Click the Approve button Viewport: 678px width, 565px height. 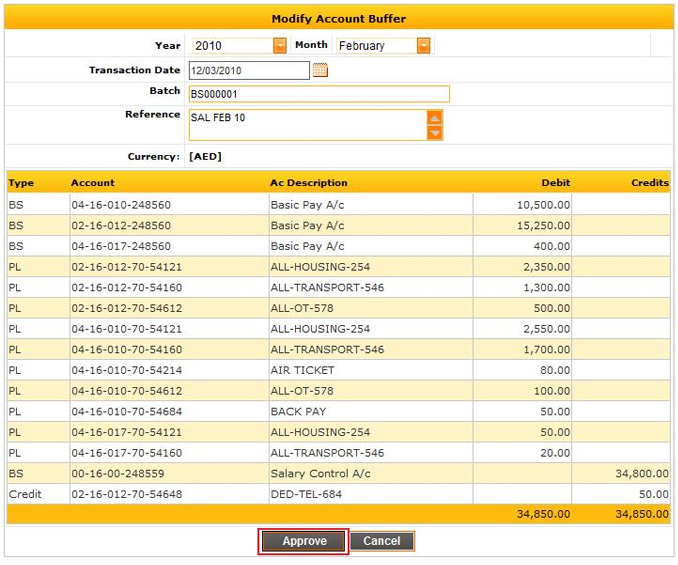click(304, 541)
